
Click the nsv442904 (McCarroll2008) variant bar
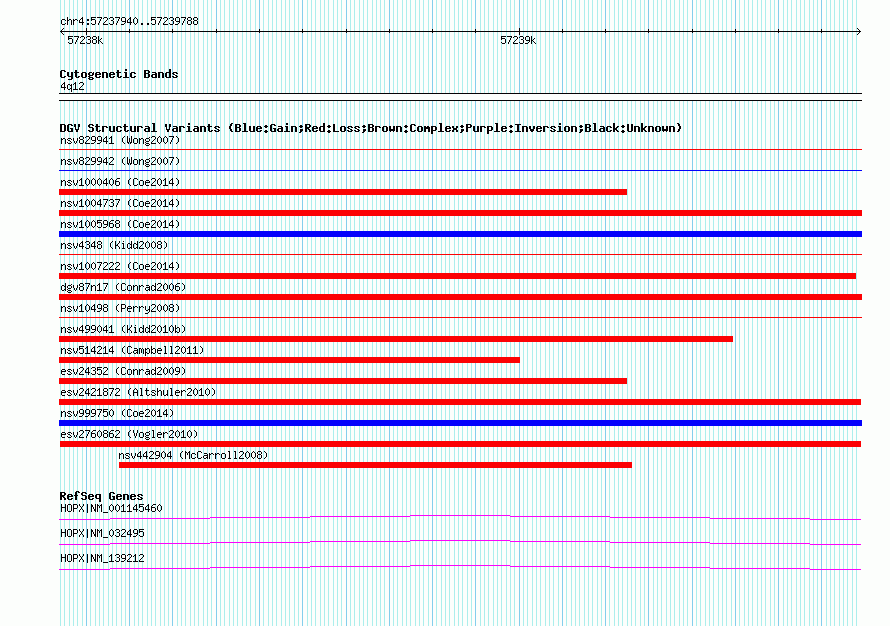(375, 465)
